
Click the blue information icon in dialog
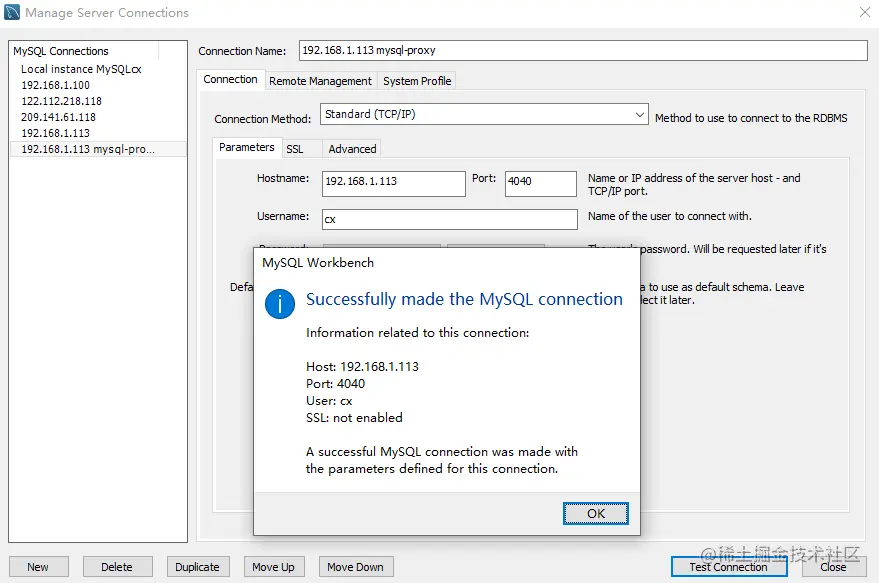tap(280, 304)
